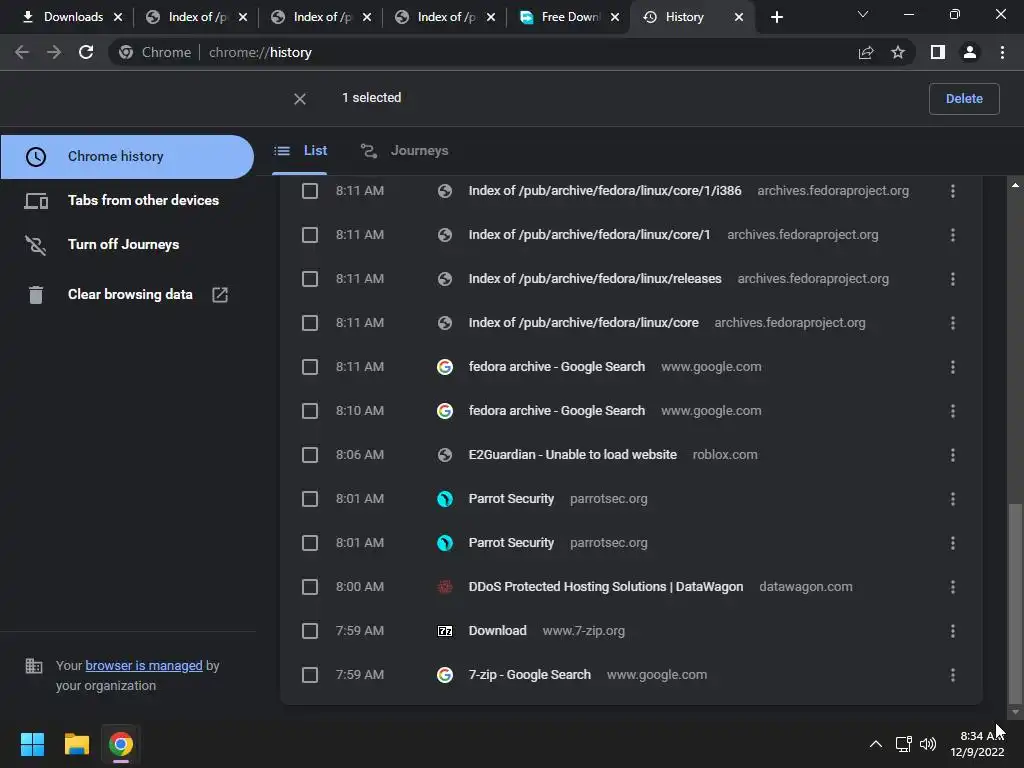Screen dimensions: 1024x768
Task: Reload the history page
Action: point(86,52)
